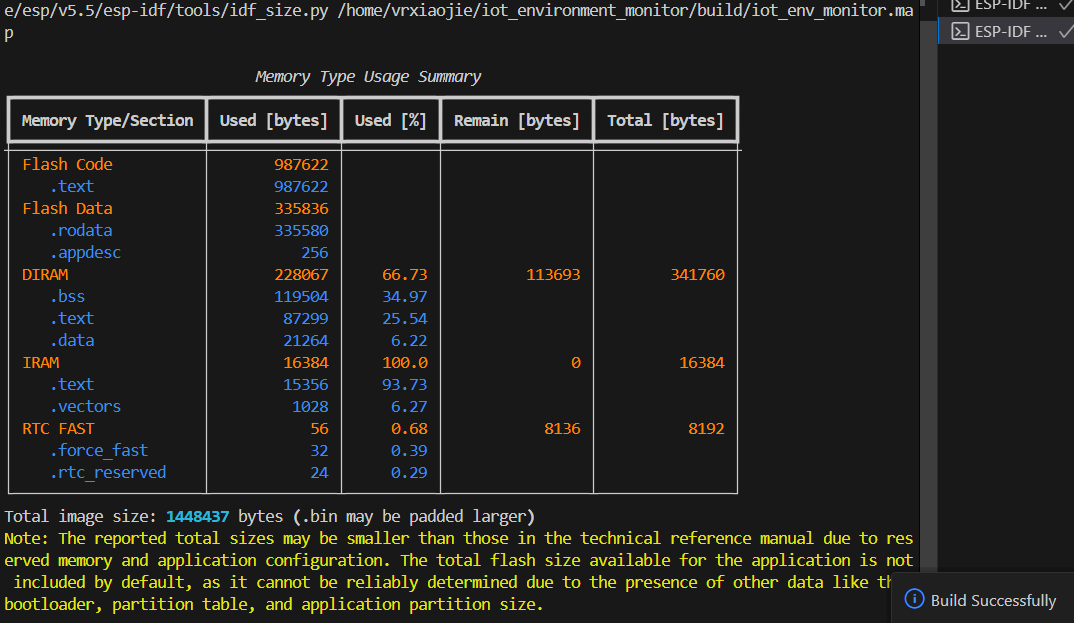This screenshot has height=623, width=1074.
Task: Click the DIRAM row label
Action: [45, 274]
